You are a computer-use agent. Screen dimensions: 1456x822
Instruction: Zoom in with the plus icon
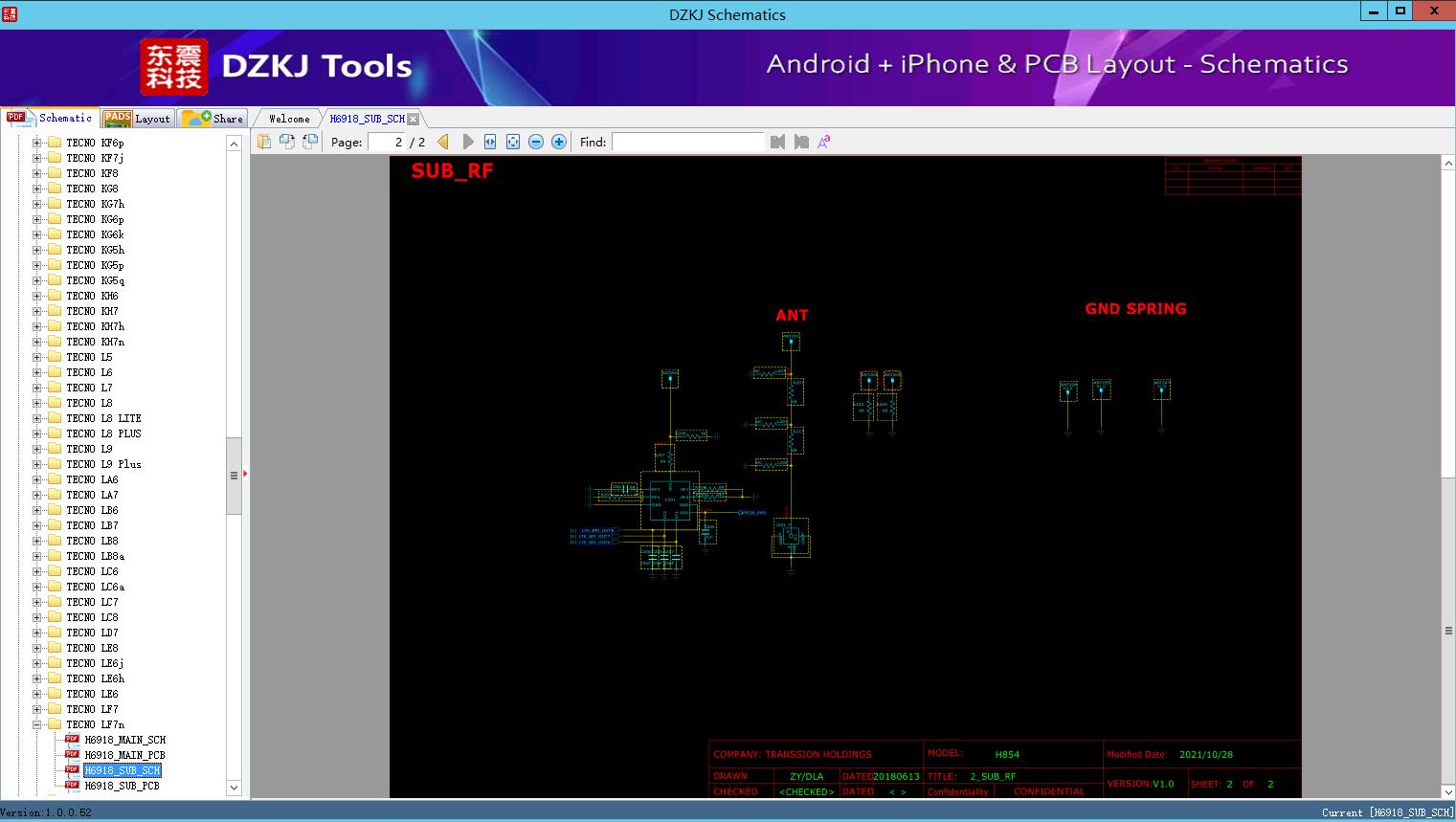[x=559, y=142]
